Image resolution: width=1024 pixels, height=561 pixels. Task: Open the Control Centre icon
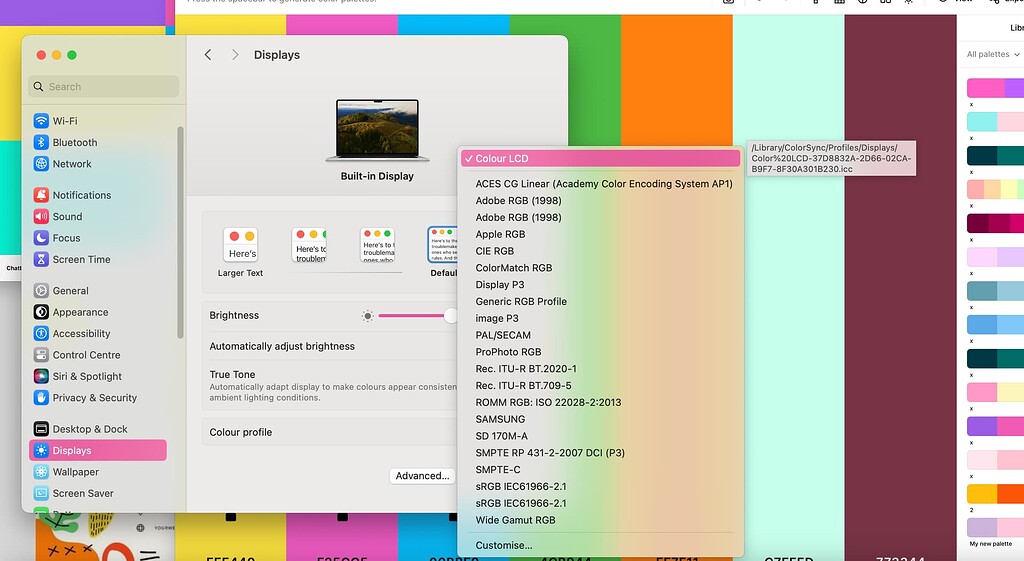tap(41, 355)
